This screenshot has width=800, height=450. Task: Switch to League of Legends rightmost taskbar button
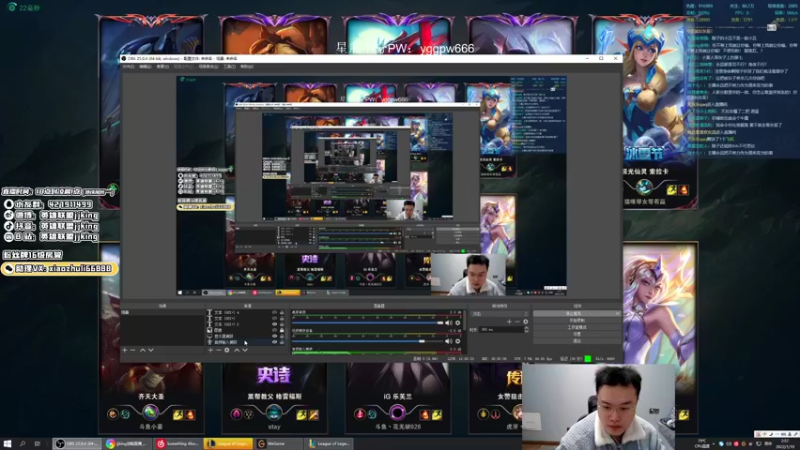coord(329,444)
